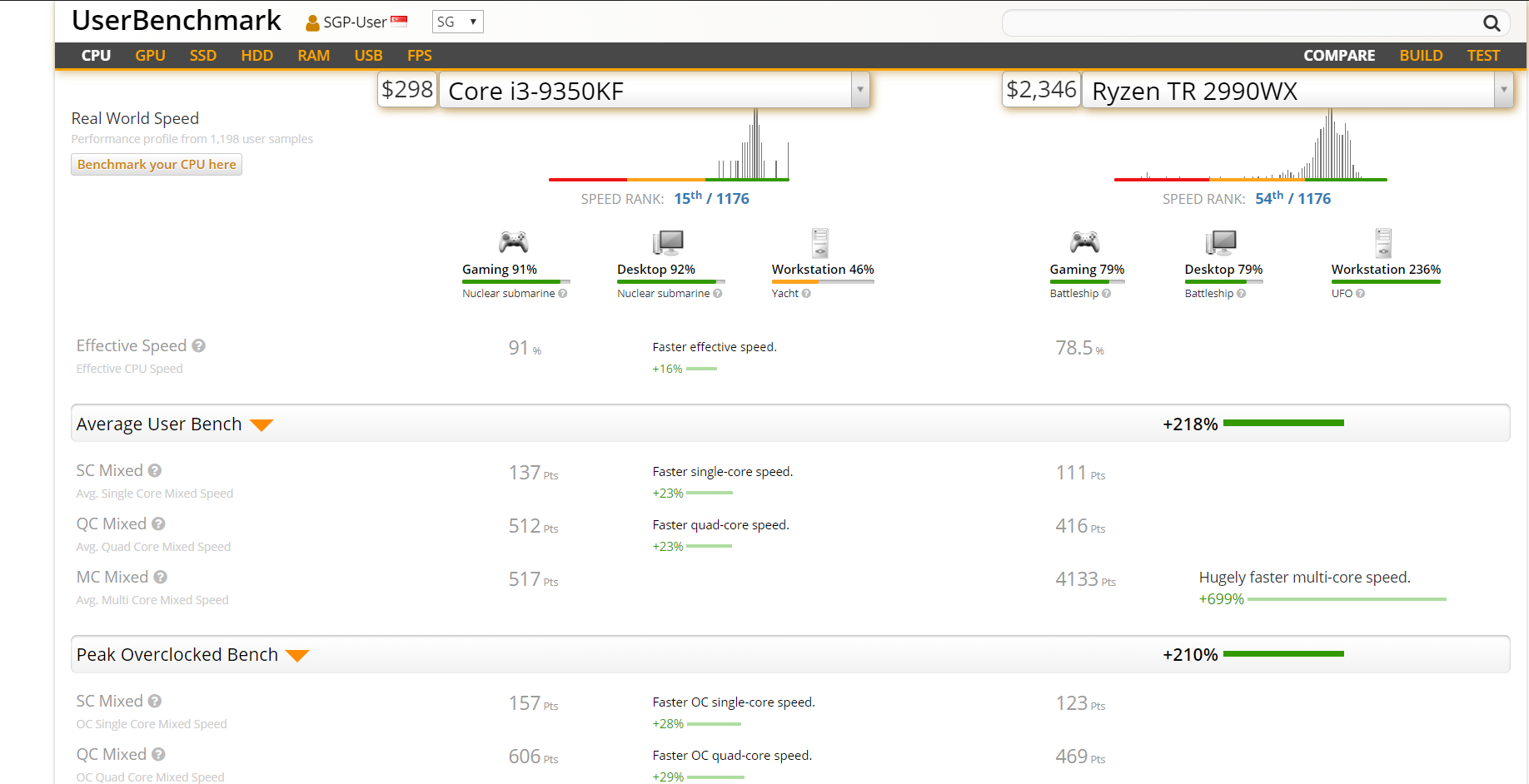
Task: Open the SSD tab
Action: pyautogui.click(x=202, y=56)
